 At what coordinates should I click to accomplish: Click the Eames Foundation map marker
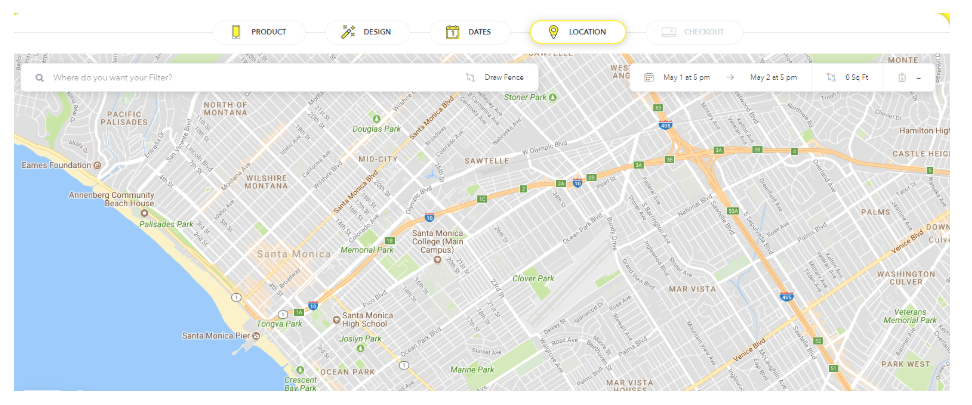point(97,165)
